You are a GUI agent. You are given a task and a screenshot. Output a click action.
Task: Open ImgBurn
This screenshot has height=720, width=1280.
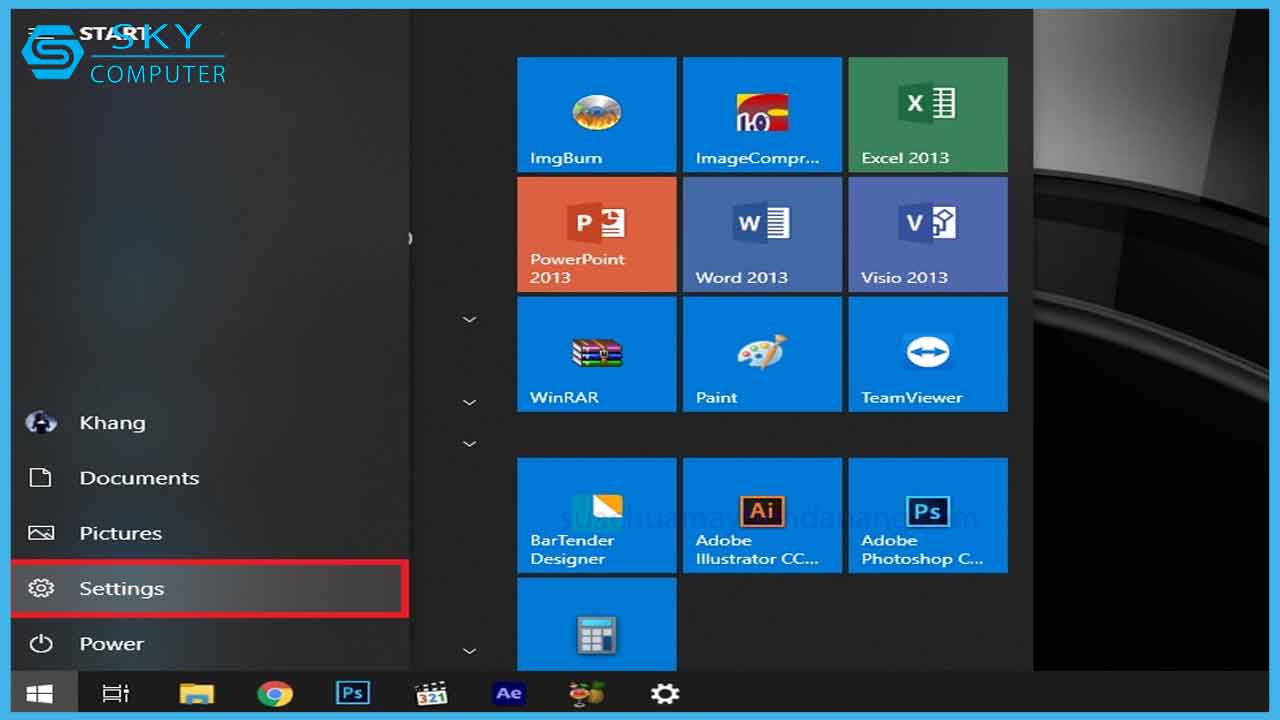click(596, 113)
